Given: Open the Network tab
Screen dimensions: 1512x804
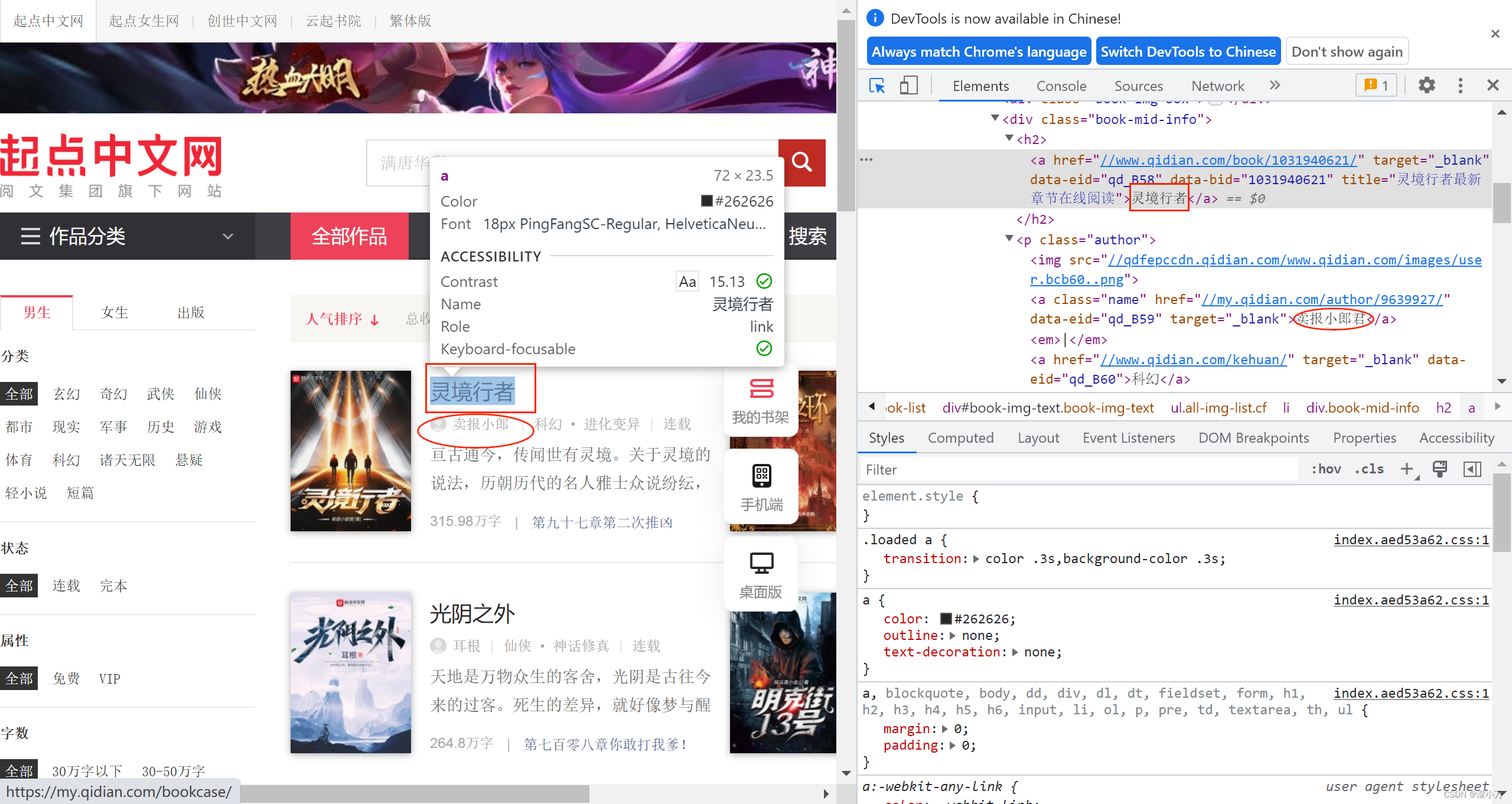Looking at the screenshot, I should [x=1218, y=86].
